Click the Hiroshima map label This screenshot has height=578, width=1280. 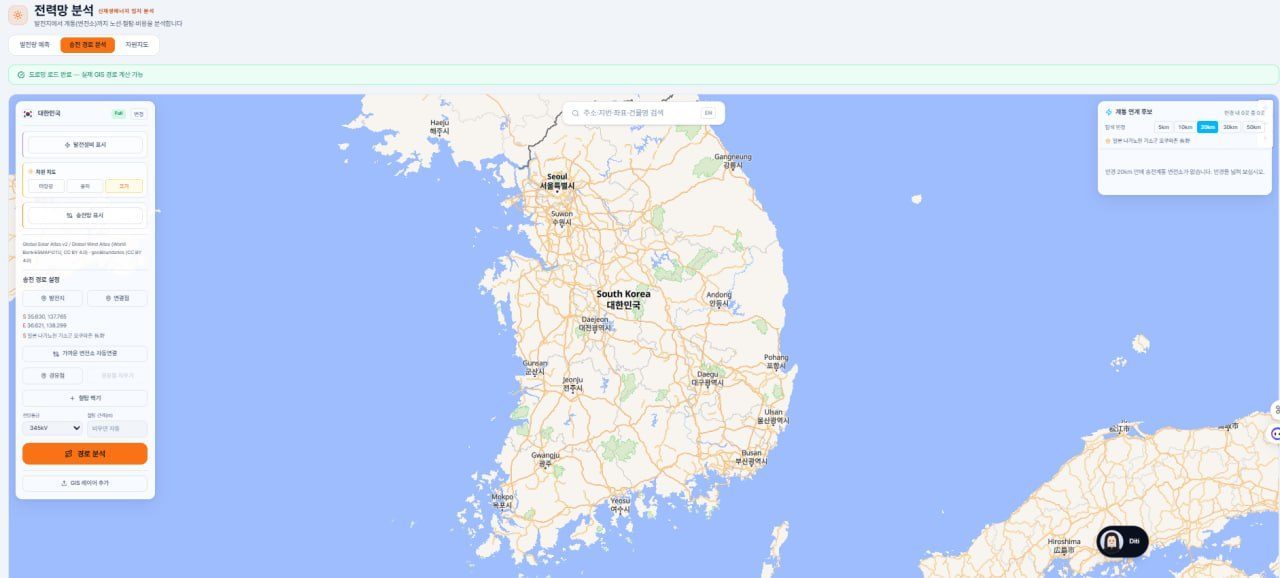1064,545
